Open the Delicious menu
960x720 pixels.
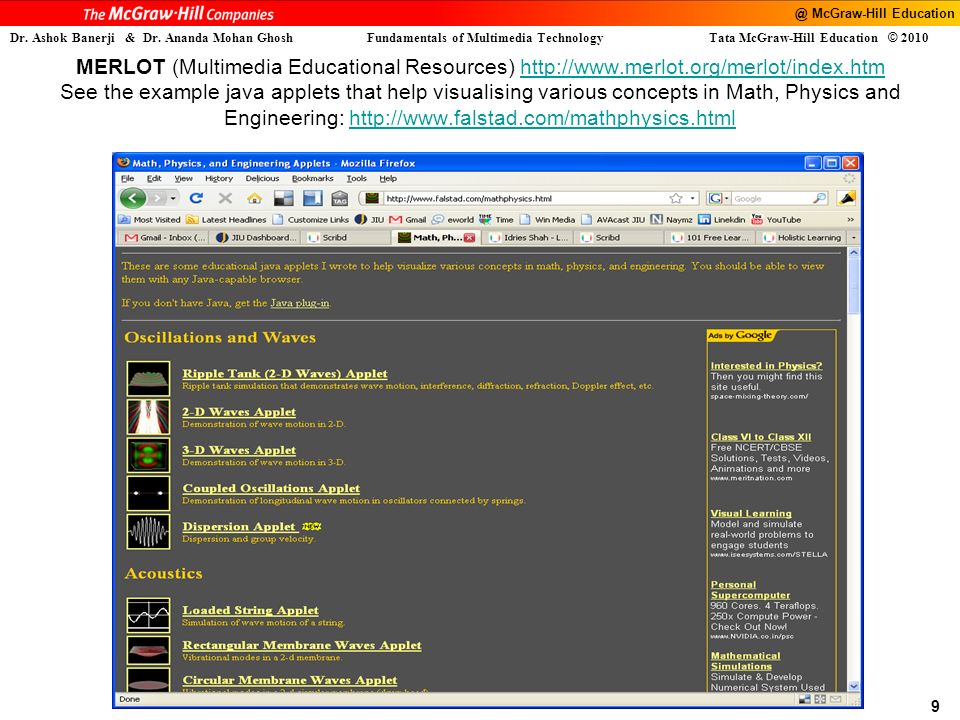pyautogui.click(x=262, y=178)
